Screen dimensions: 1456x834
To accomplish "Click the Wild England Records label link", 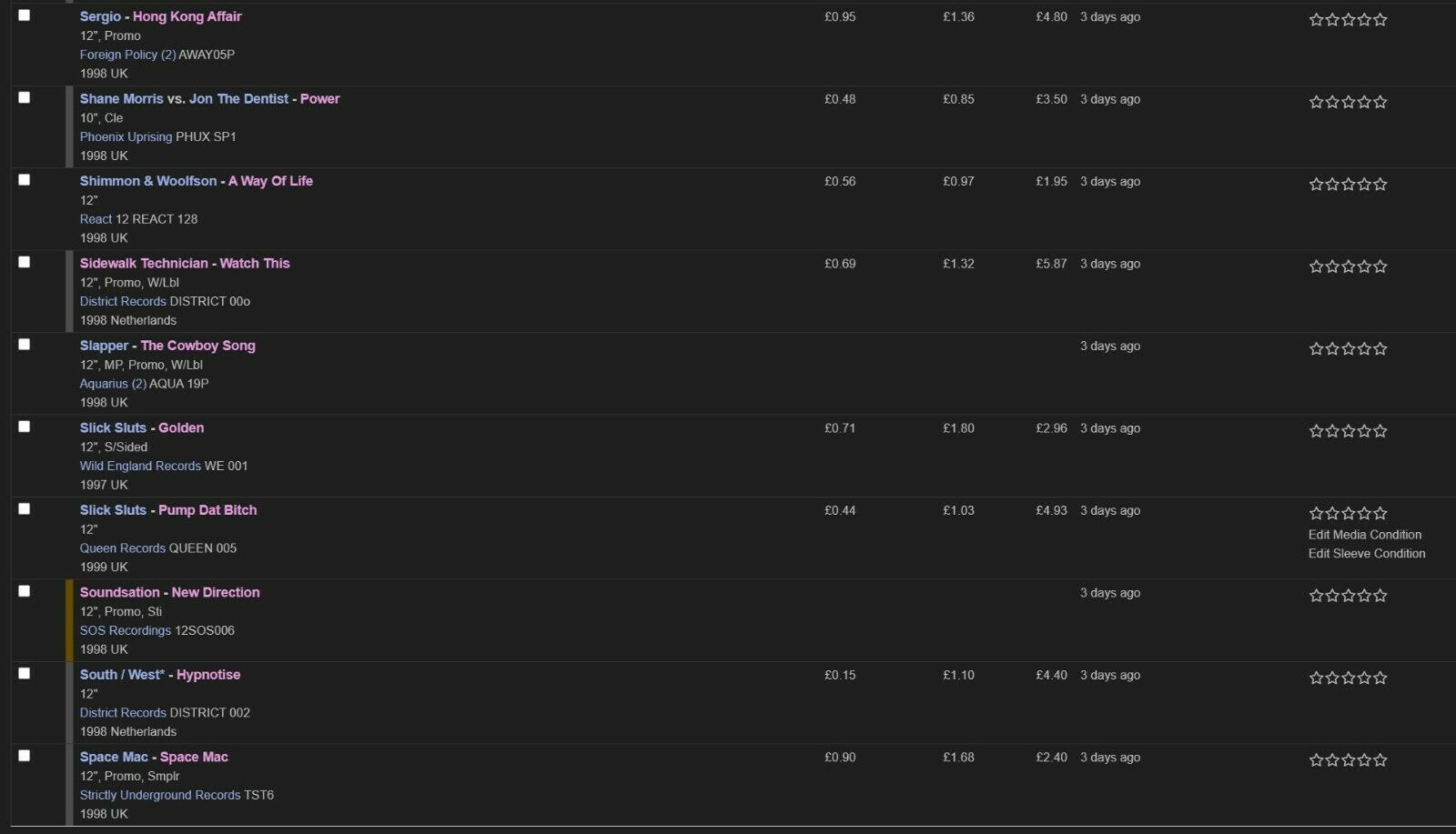I will (x=140, y=466).
